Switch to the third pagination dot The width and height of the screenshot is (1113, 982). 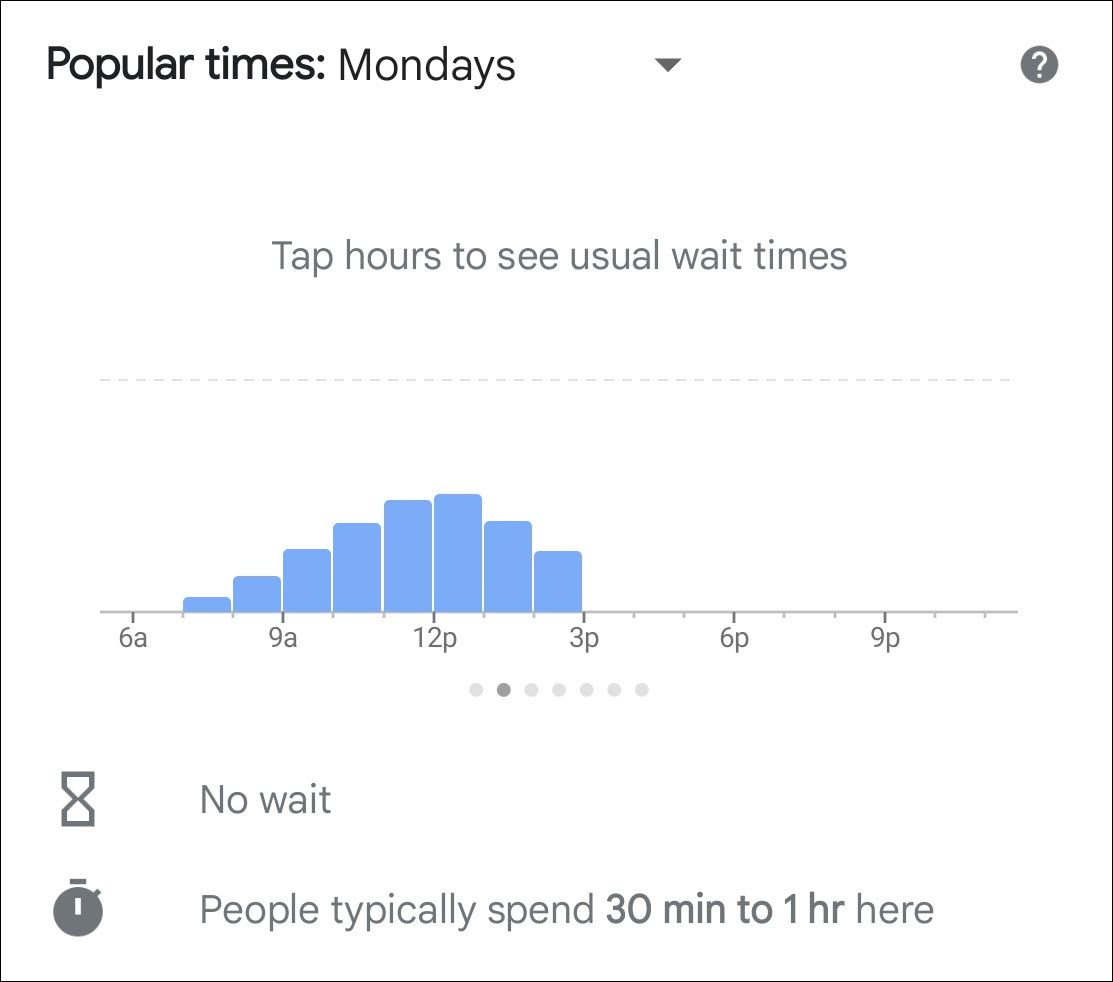(x=531, y=689)
